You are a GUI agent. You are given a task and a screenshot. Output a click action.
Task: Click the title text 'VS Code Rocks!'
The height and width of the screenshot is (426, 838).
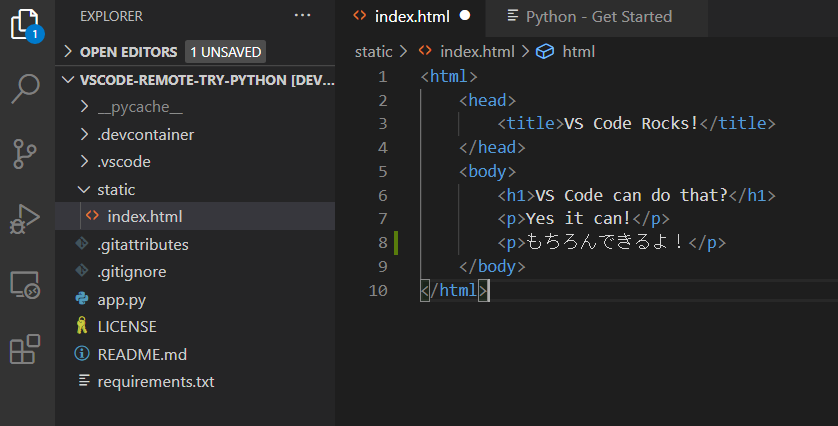[x=631, y=123]
